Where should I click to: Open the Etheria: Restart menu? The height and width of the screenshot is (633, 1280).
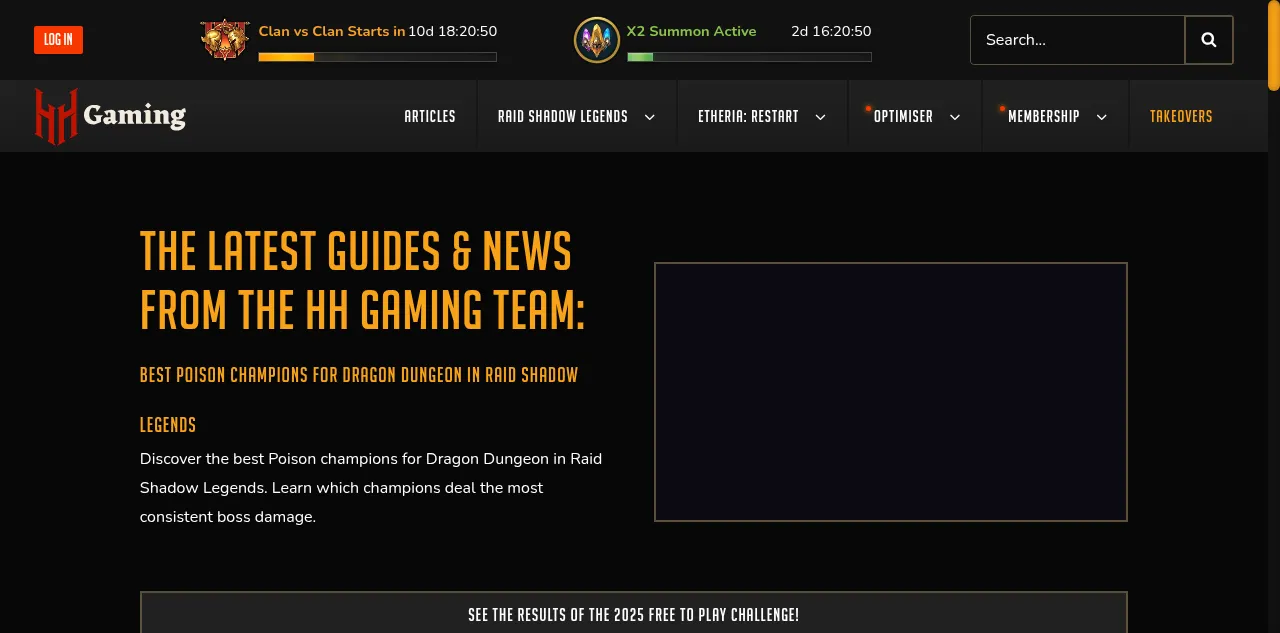[748, 116]
